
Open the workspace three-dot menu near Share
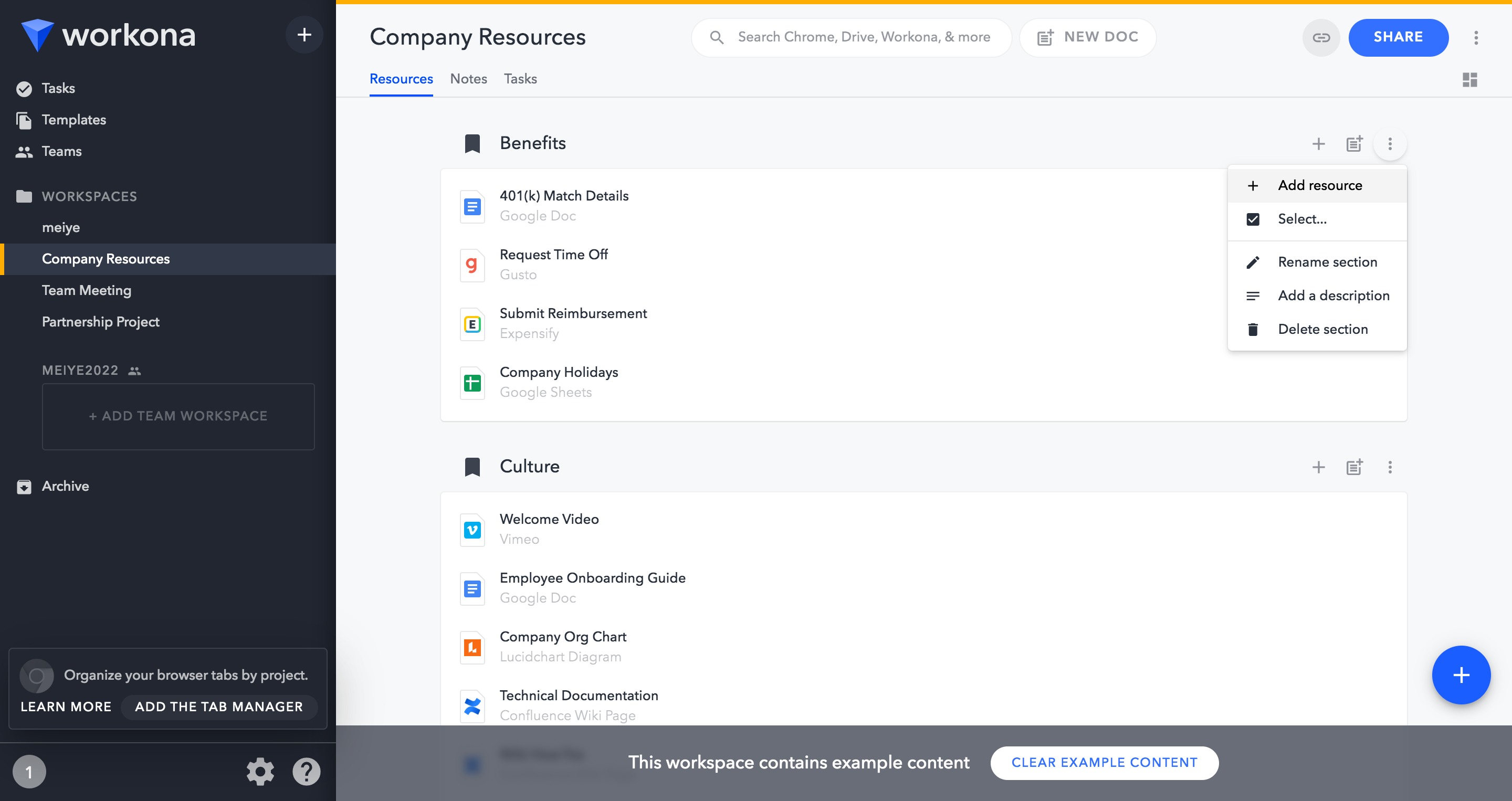(x=1476, y=38)
